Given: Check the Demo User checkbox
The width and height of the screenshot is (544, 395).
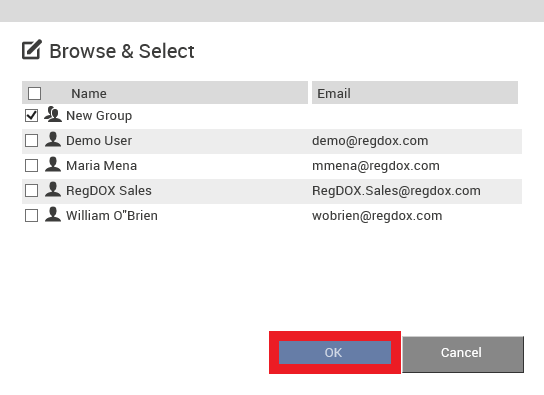Looking at the screenshot, I should click(31, 140).
